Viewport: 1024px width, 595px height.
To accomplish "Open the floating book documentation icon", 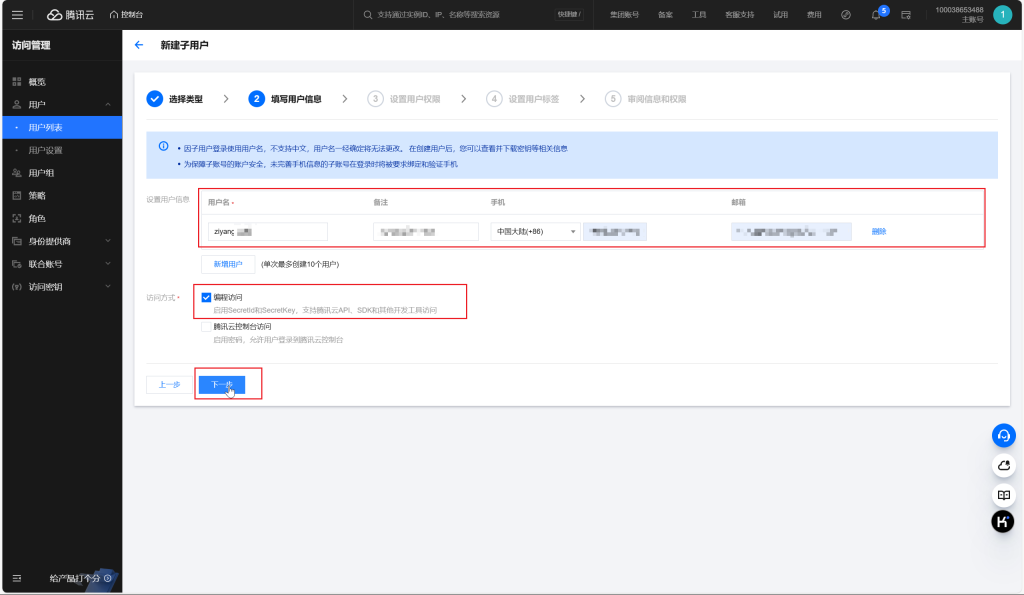I will [1003, 494].
